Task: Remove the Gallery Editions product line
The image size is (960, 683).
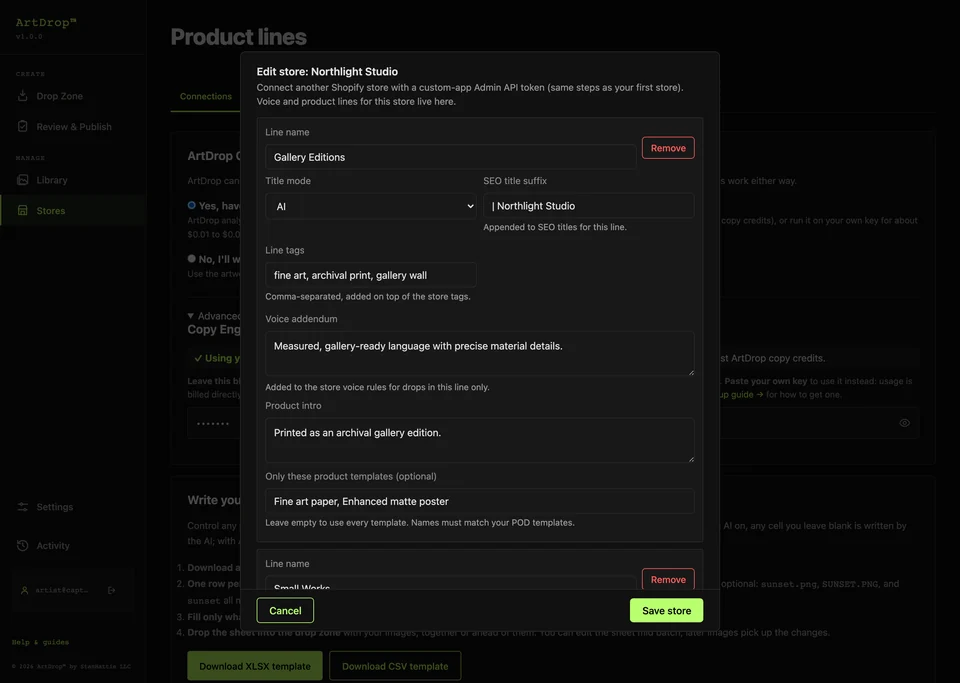Action: [x=668, y=148]
